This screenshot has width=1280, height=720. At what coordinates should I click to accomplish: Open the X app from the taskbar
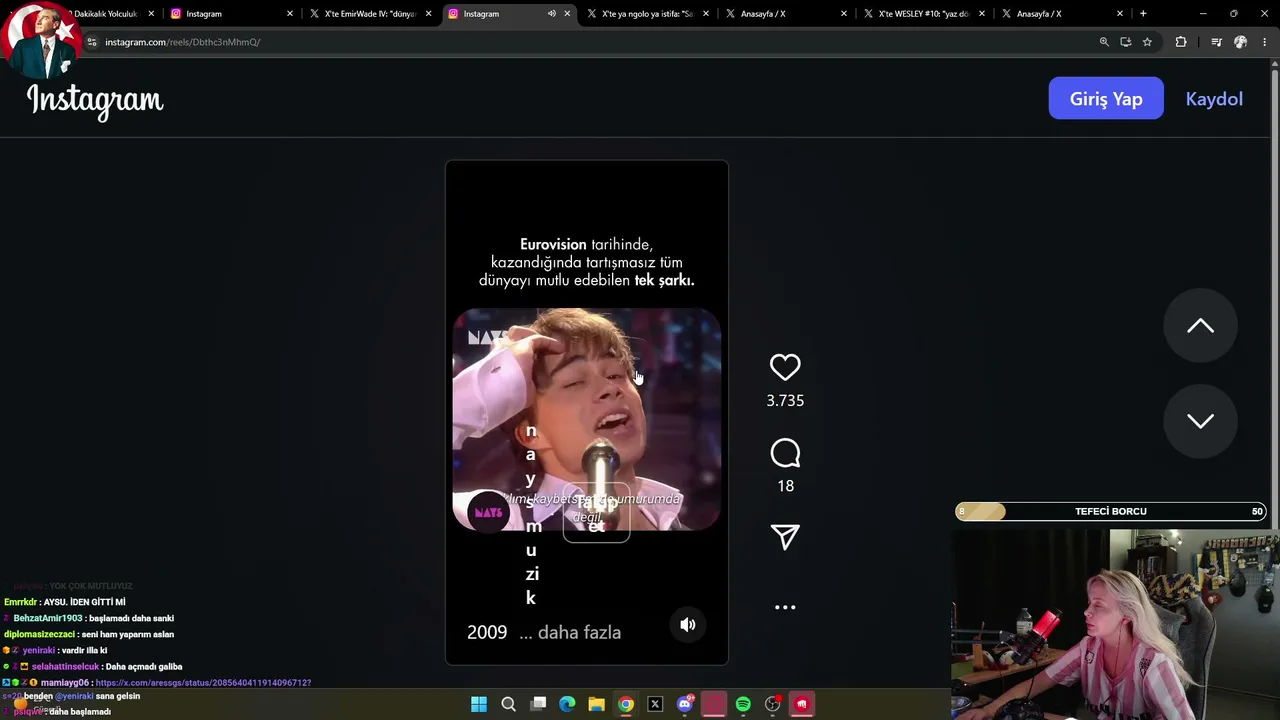(655, 704)
